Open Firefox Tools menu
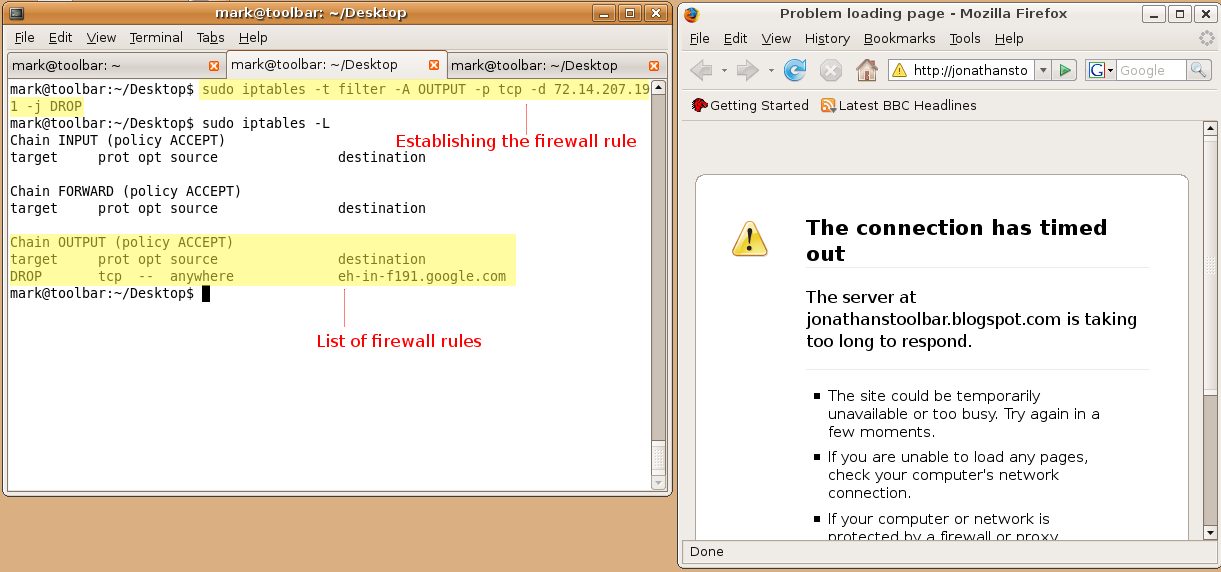The image size is (1221, 572). click(965, 38)
